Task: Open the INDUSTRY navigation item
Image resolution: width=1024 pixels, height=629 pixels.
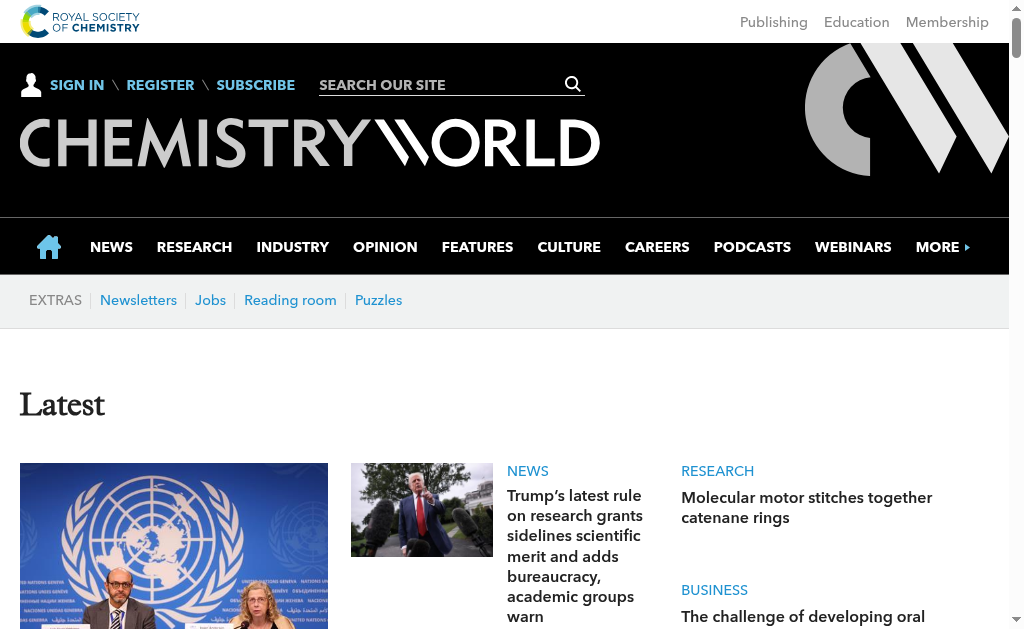Action: pyautogui.click(x=293, y=247)
